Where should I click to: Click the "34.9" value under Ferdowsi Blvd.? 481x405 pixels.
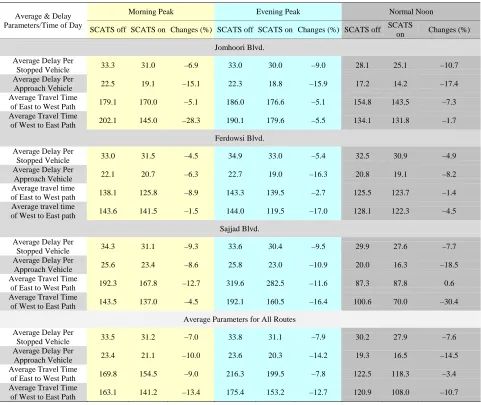(x=235, y=156)
